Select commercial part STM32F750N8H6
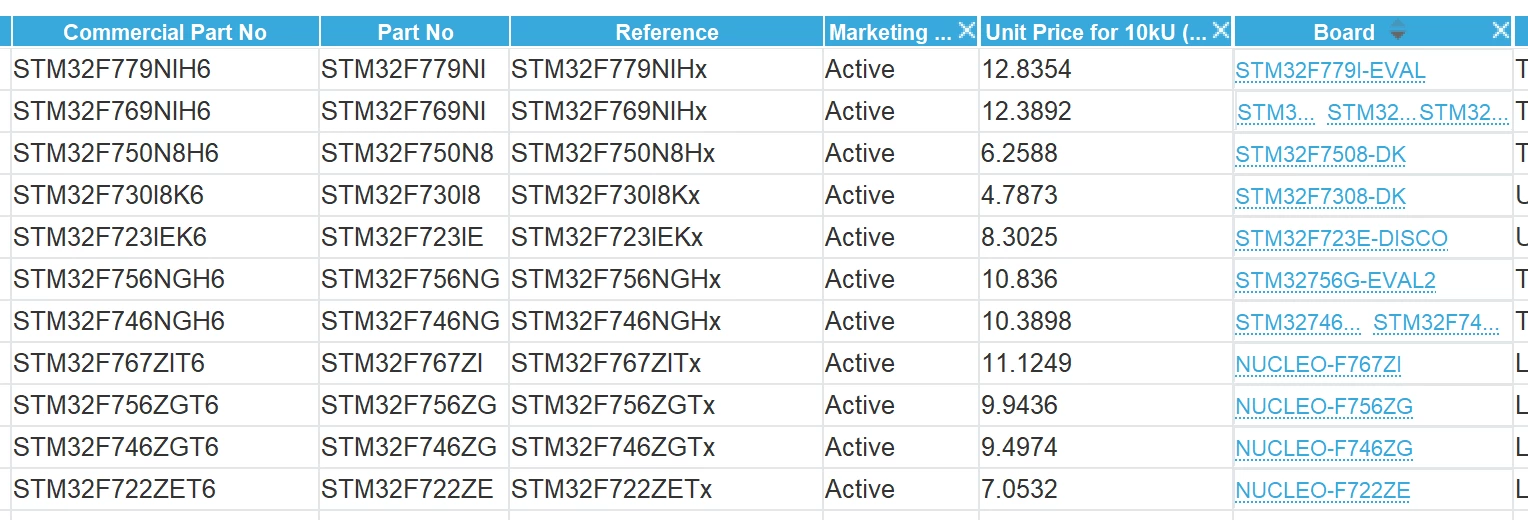This screenshot has height=520, width=1528. (116, 154)
